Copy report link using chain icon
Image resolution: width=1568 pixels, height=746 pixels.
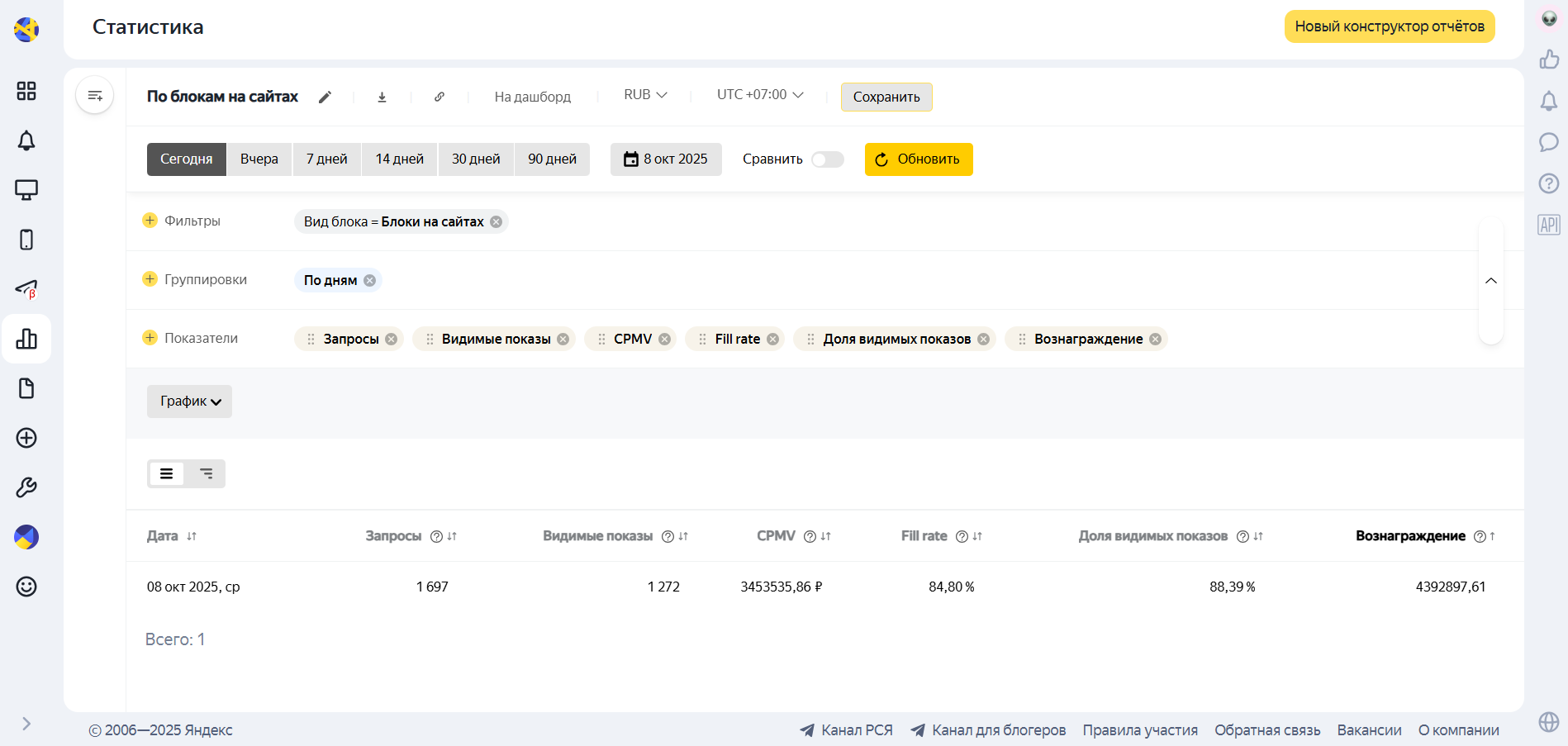click(440, 97)
